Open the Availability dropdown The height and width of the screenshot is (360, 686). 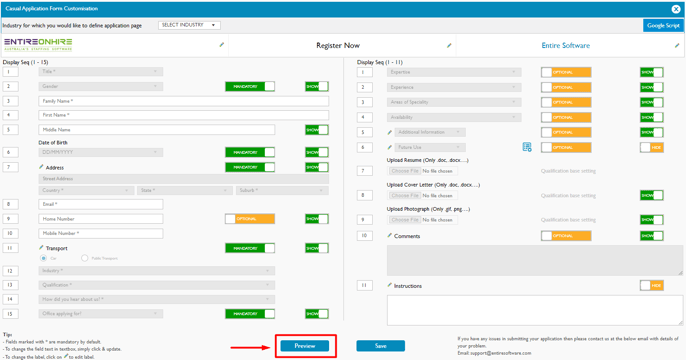(454, 117)
